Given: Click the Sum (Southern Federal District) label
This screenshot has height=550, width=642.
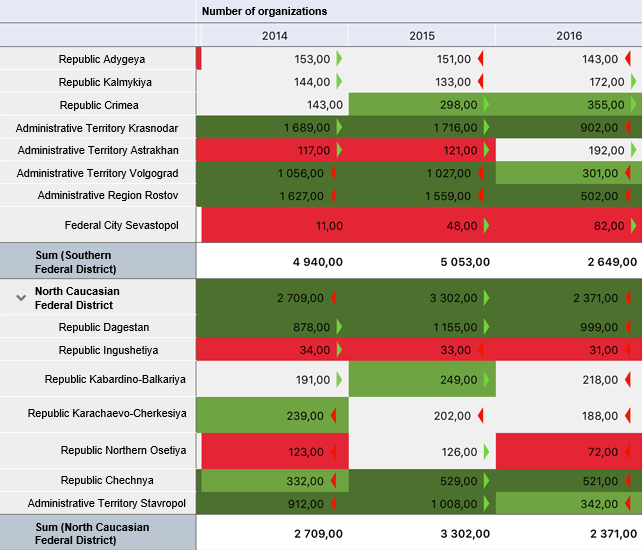Looking at the screenshot, I should [76, 262].
